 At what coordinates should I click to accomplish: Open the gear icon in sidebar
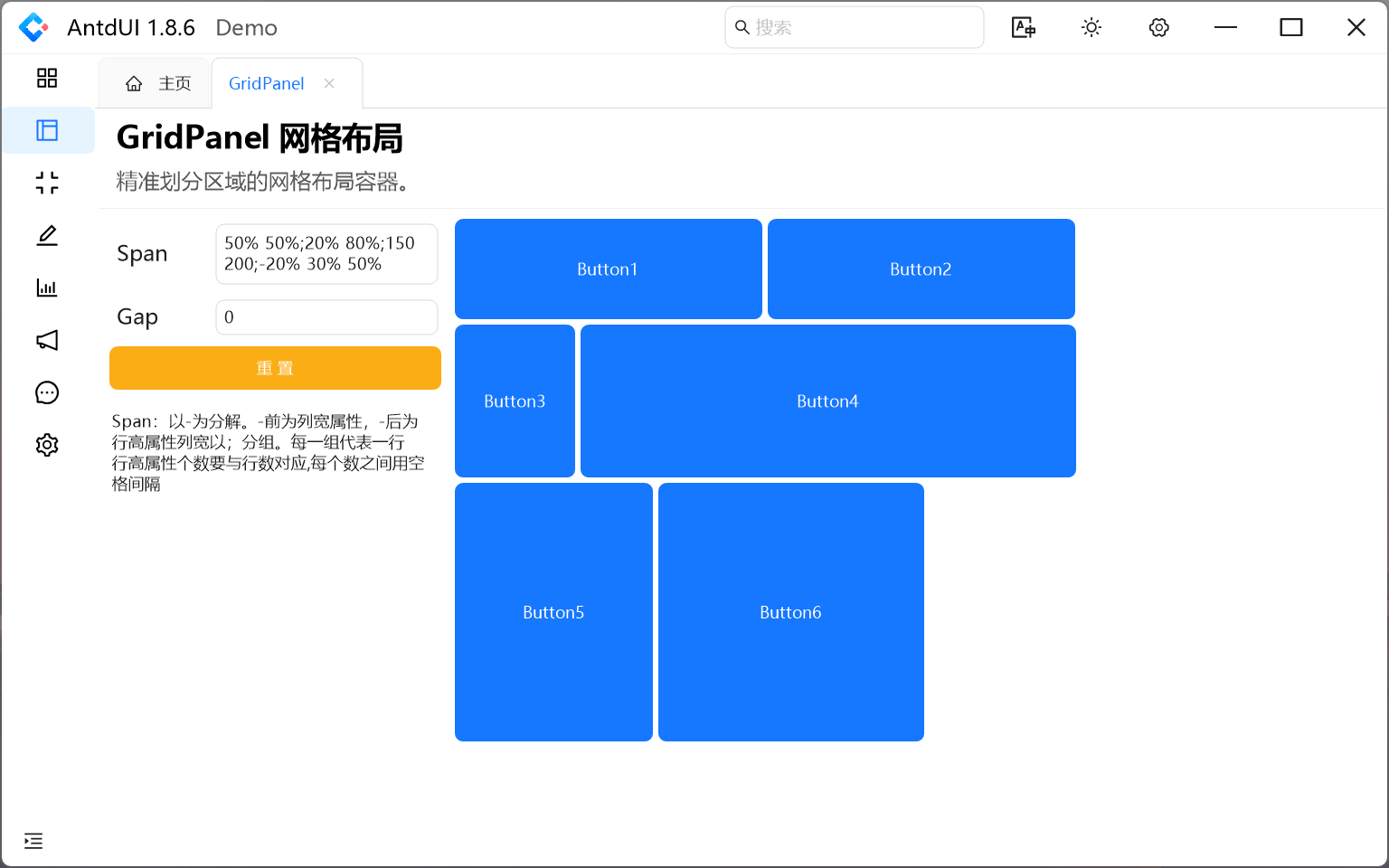click(47, 445)
